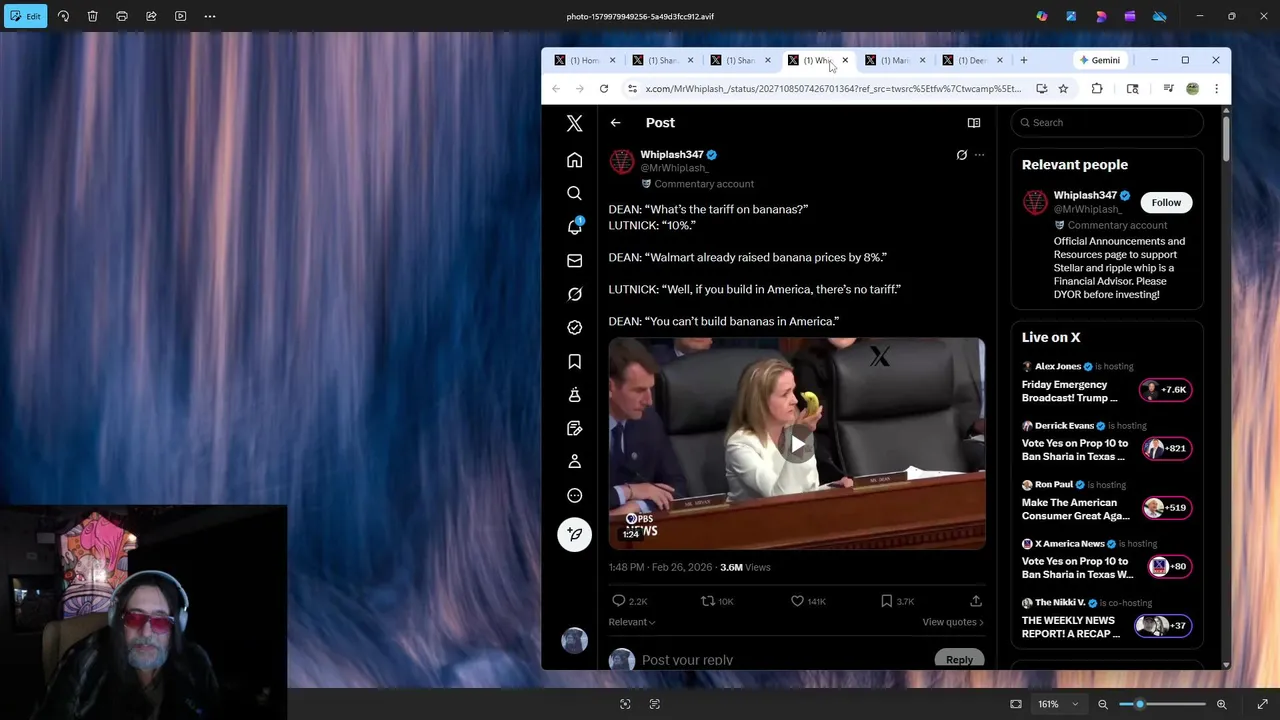The height and width of the screenshot is (720, 1280).
Task: Delete the photo with trash icon
Action: (x=92, y=16)
